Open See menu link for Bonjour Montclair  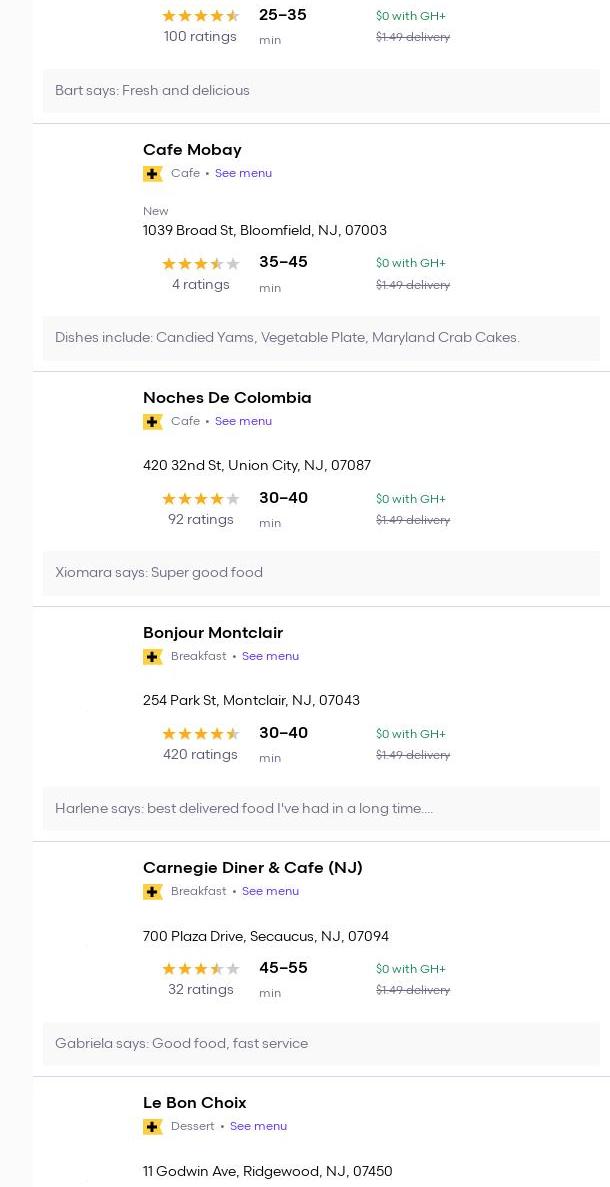(x=270, y=657)
